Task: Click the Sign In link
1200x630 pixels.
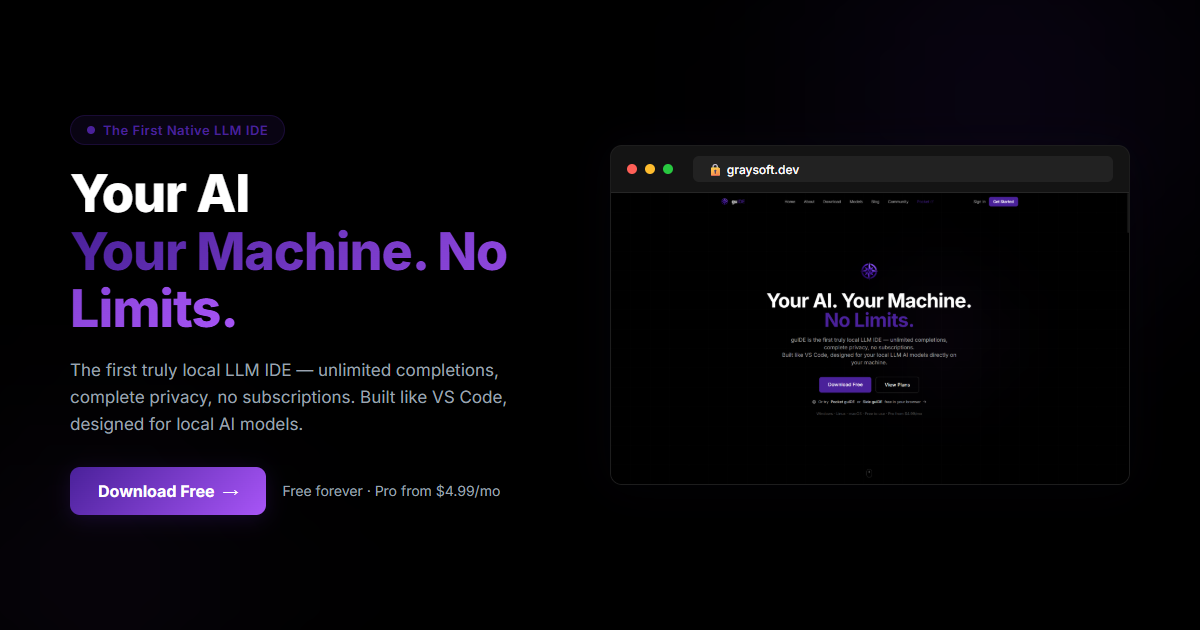Action: pyautogui.click(x=979, y=201)
